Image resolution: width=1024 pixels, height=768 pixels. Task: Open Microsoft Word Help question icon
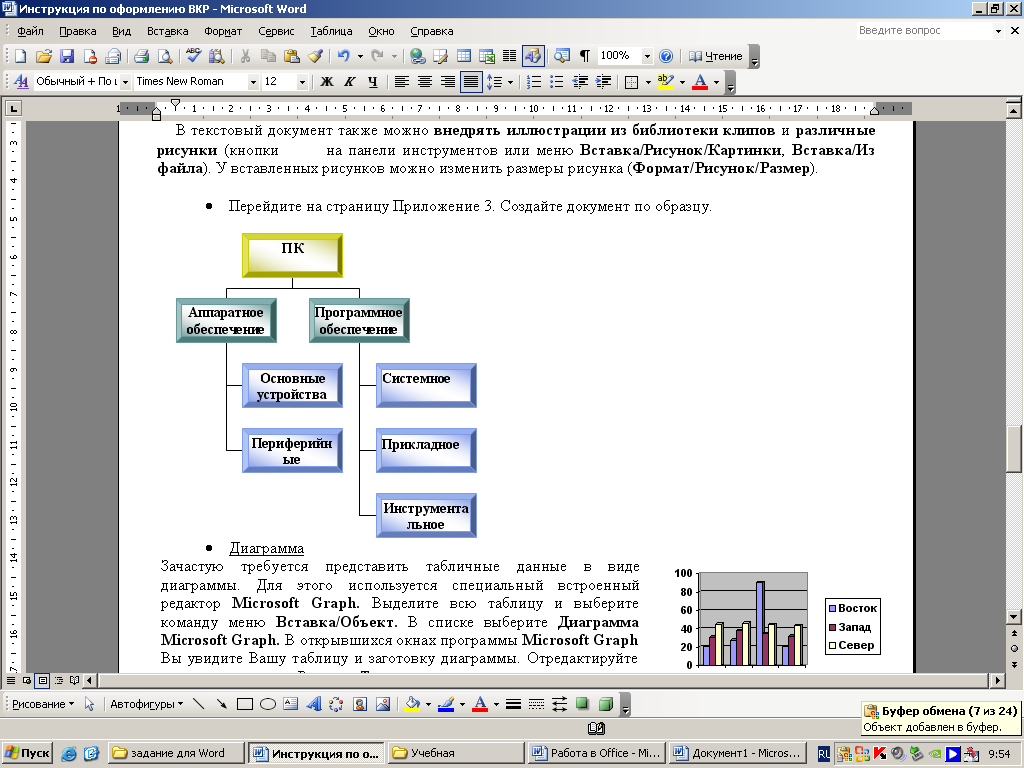[x=665, y=56]
